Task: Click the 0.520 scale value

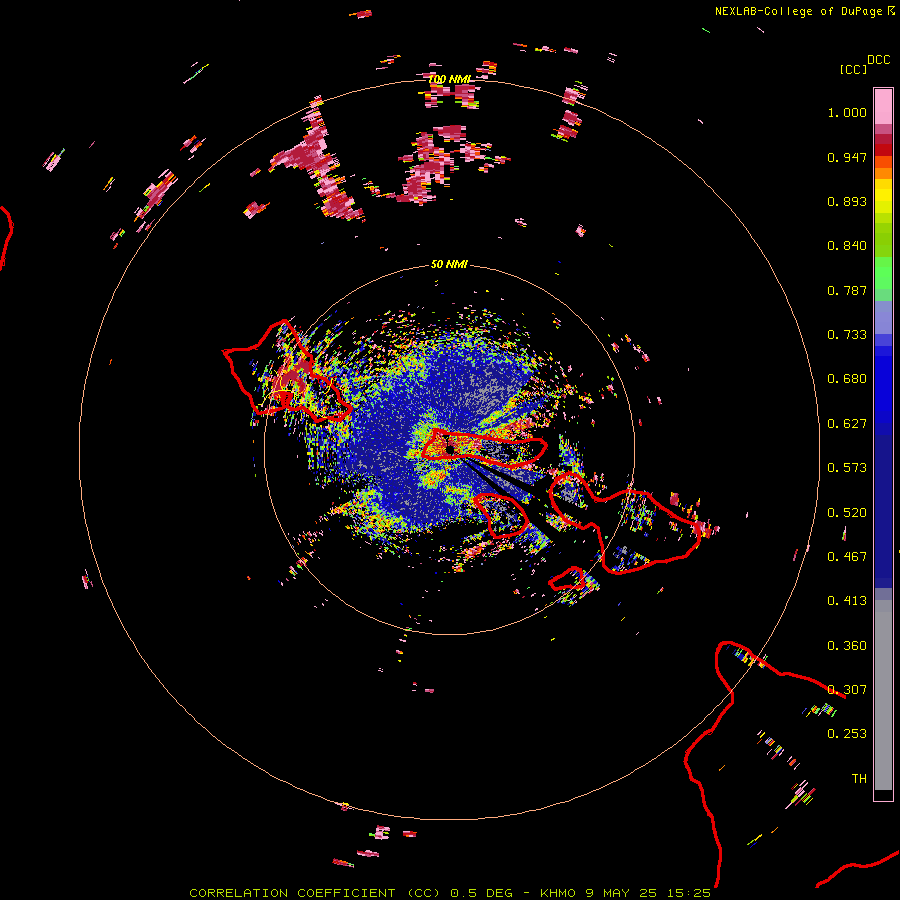Action: coord(847,513)
